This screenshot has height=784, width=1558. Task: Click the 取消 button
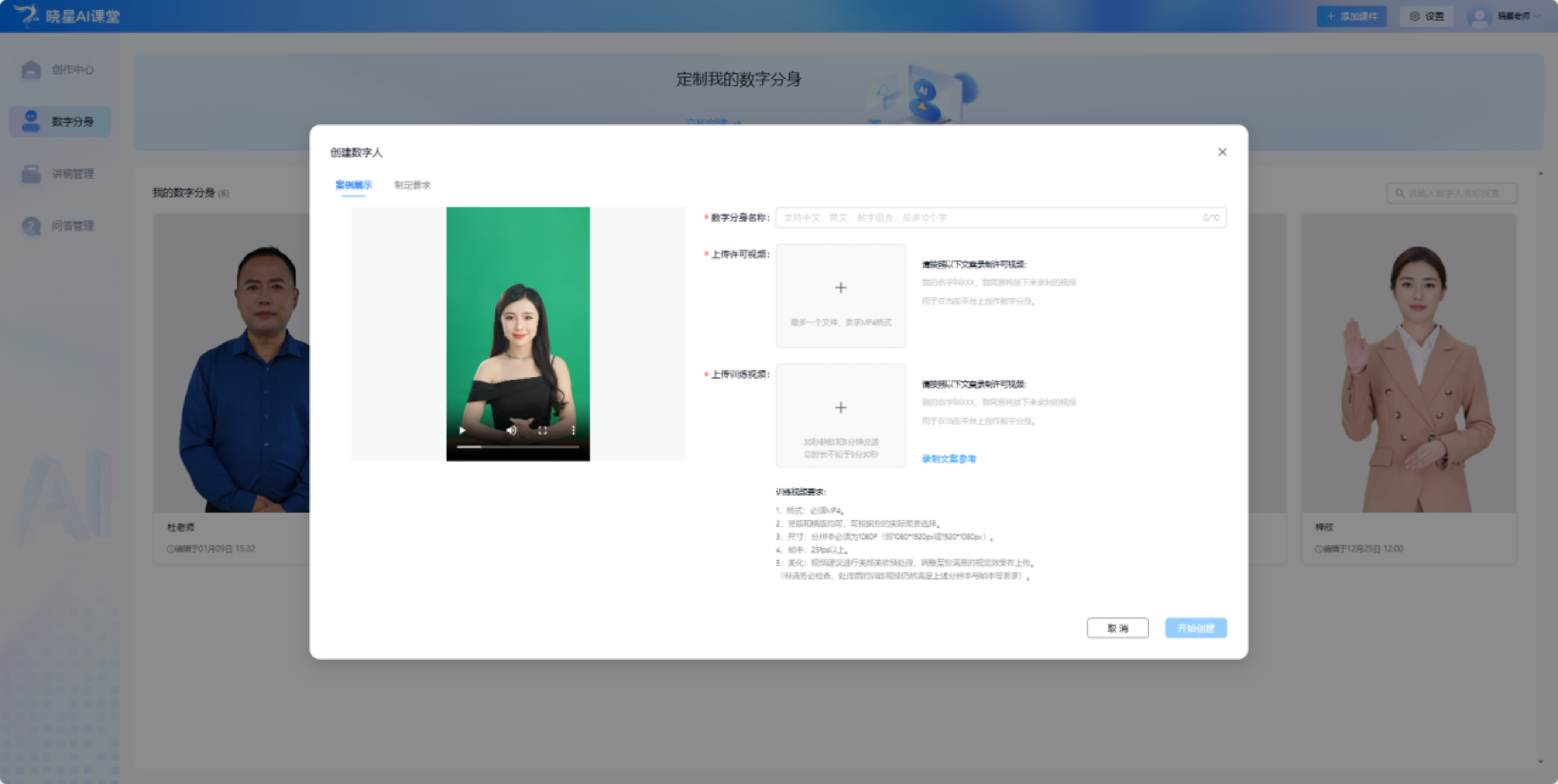pyautogui.click(x=1117, y=629)
